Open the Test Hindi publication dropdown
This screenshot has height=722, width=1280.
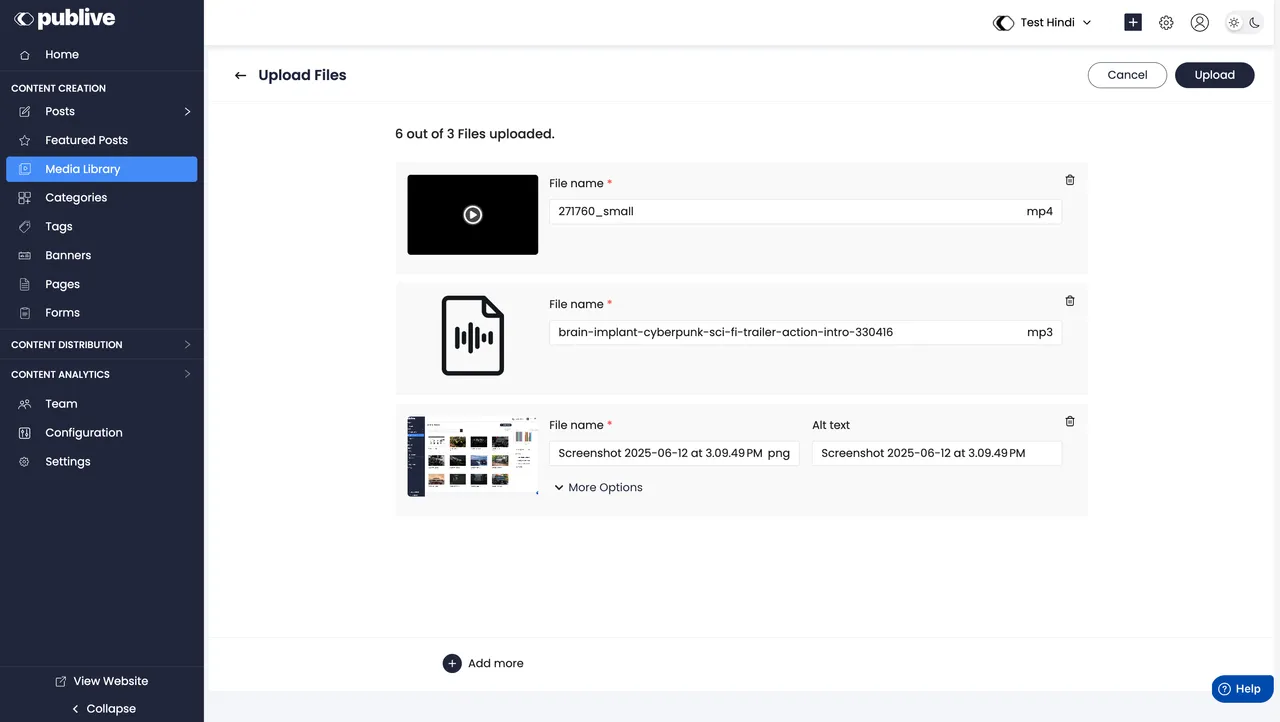(1042, 23)
